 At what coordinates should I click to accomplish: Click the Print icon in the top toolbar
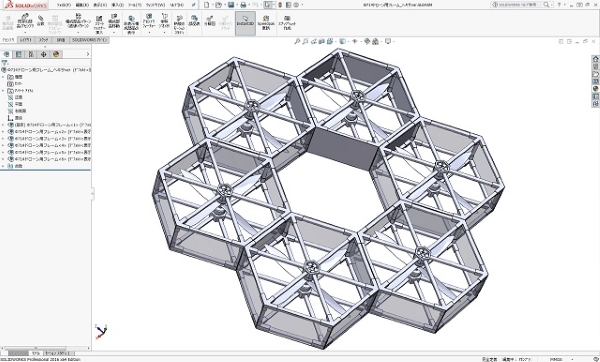pos(243,5)
